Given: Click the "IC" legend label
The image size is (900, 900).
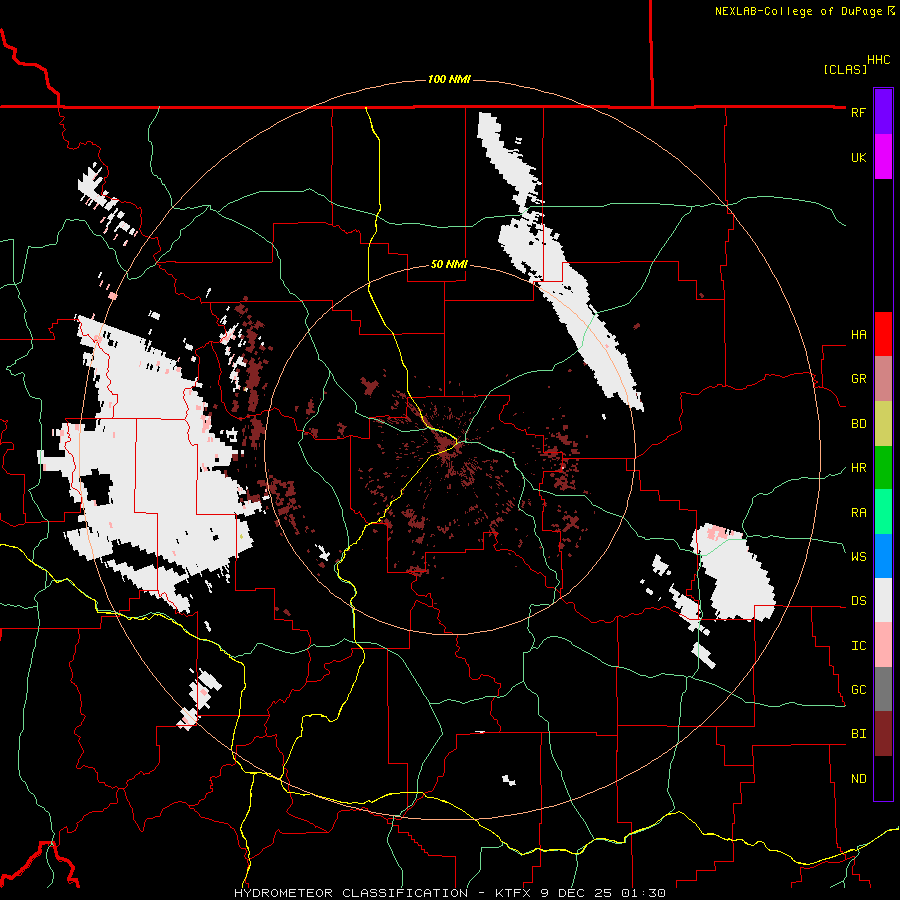Looking at the screenshot, I should coord(858,646).
